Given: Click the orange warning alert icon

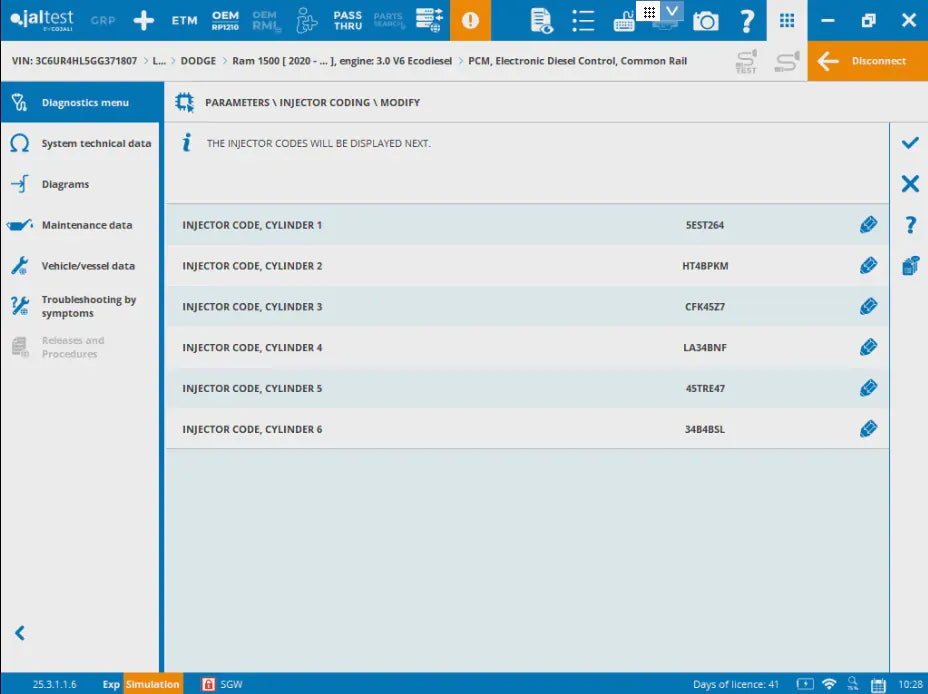Looking at the screenshot, I should point(470,20).
